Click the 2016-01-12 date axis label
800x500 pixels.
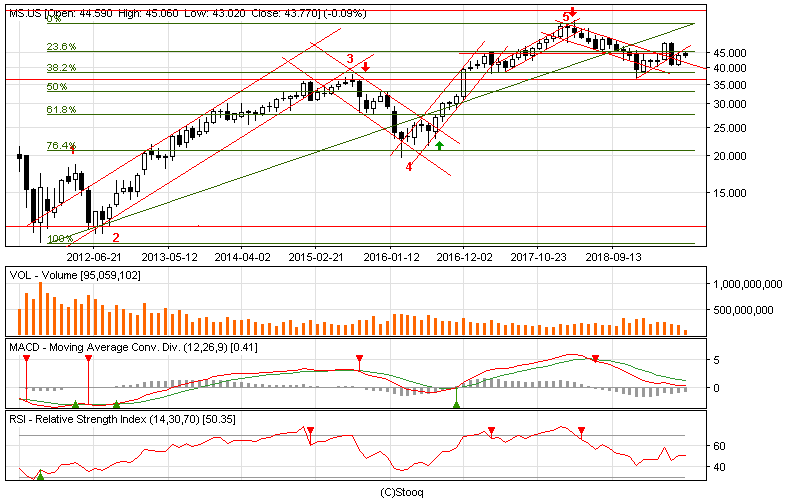391,257
